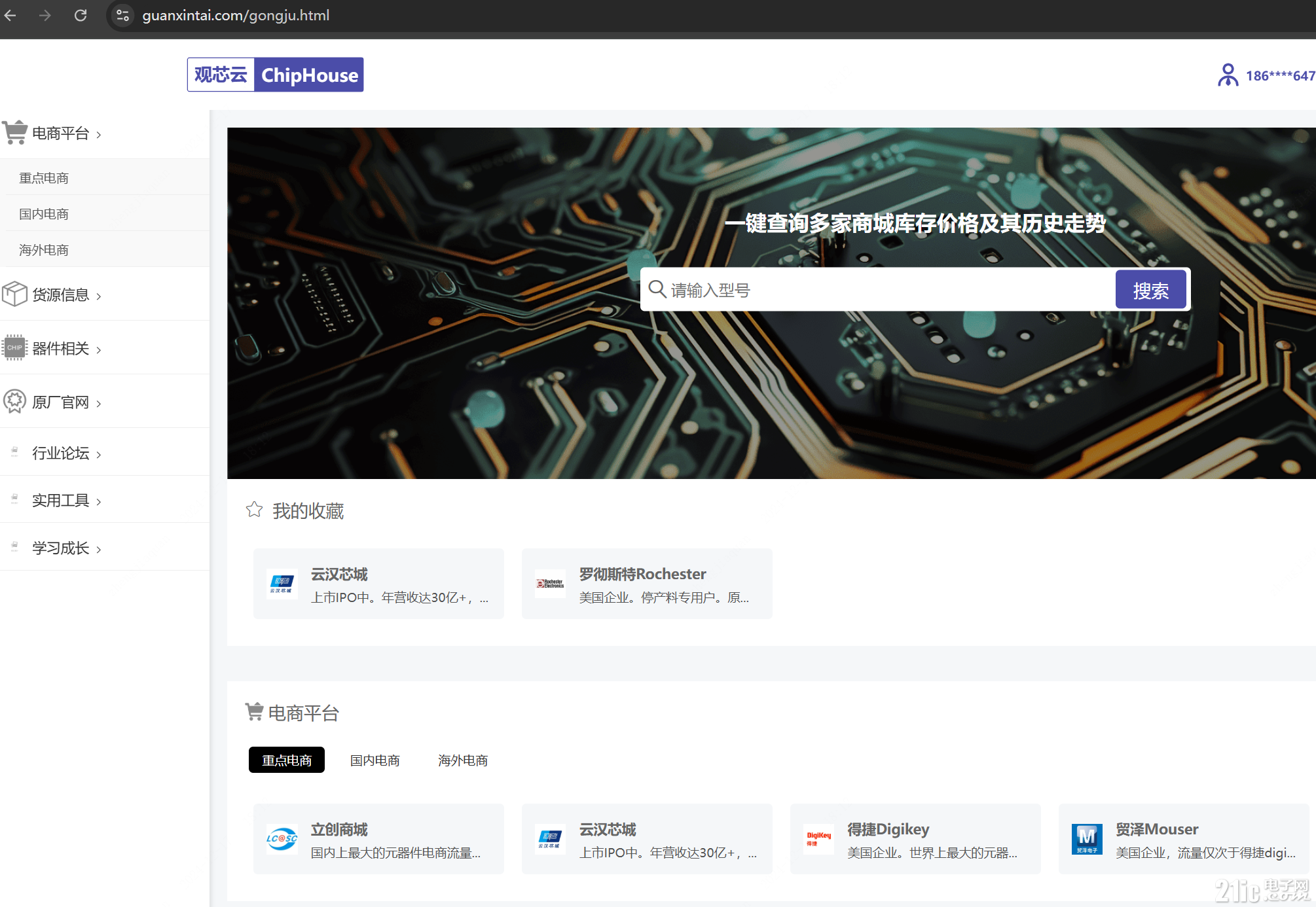Expand the 电商平台 sidebar chevron
This screenshot has width=1316, height=907.
coord(99,135)
